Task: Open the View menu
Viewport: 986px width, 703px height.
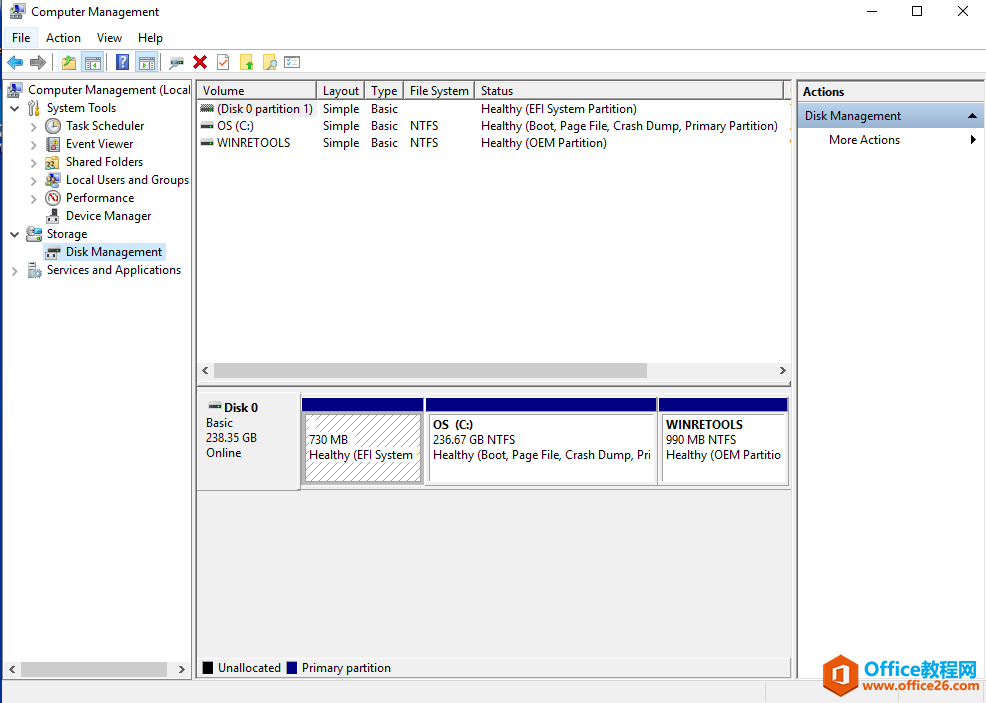Action: tap(110, 38)
